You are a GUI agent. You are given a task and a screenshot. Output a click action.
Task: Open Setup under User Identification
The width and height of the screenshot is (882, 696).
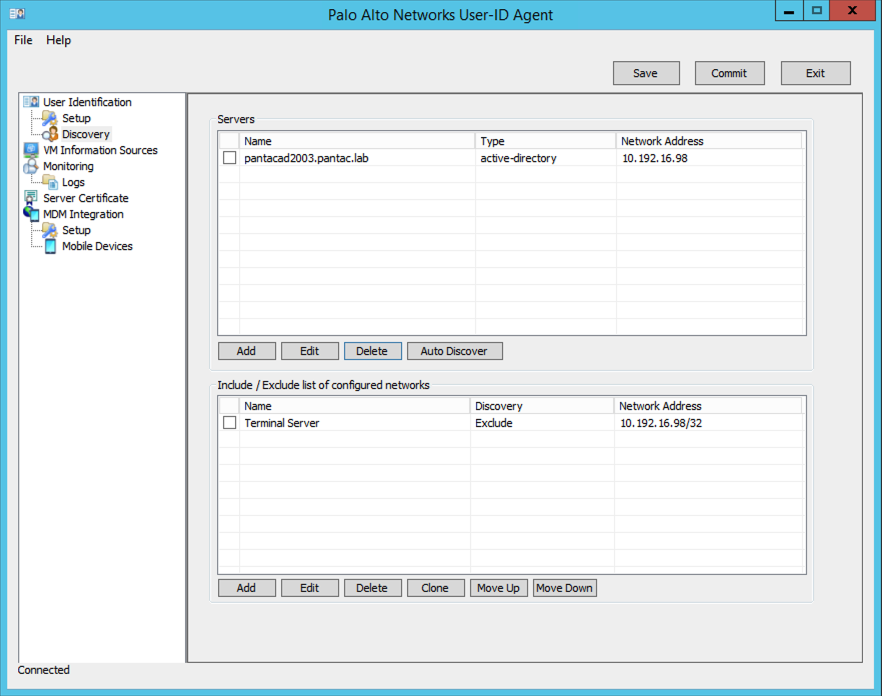point(76,117)
